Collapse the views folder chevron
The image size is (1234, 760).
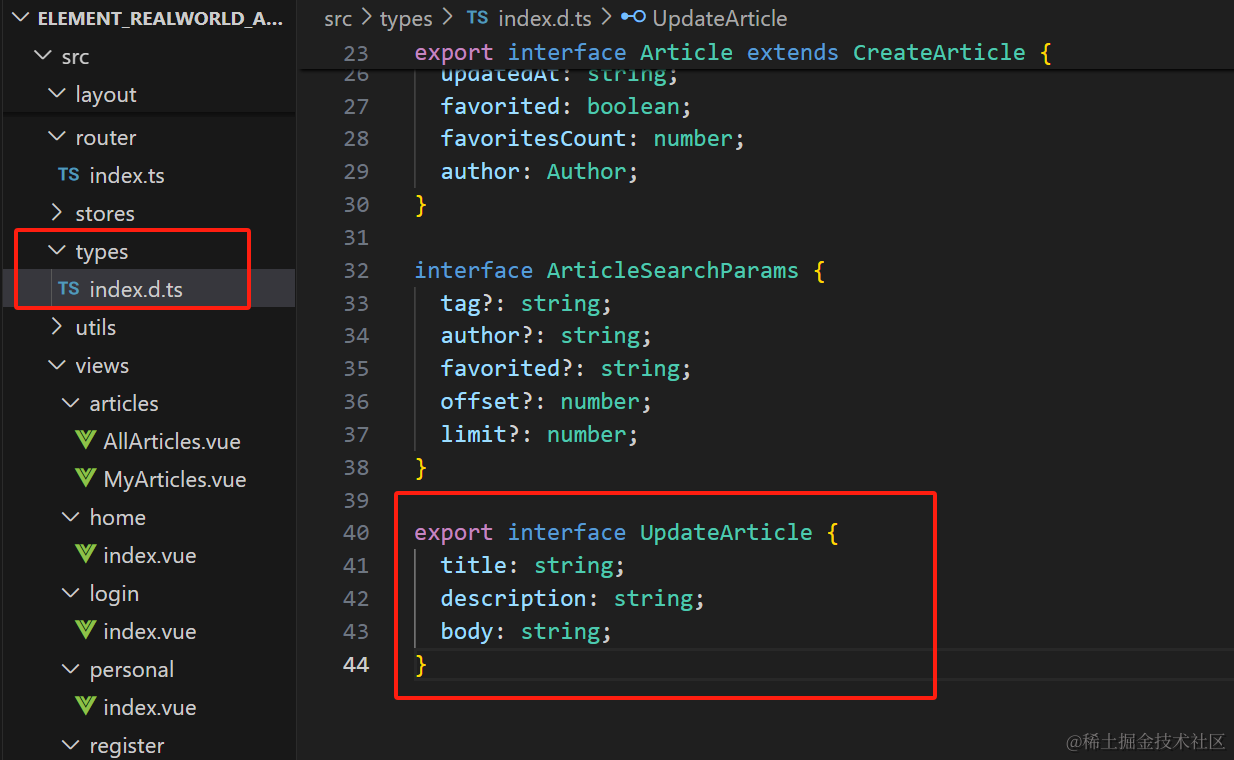point(57,365)
